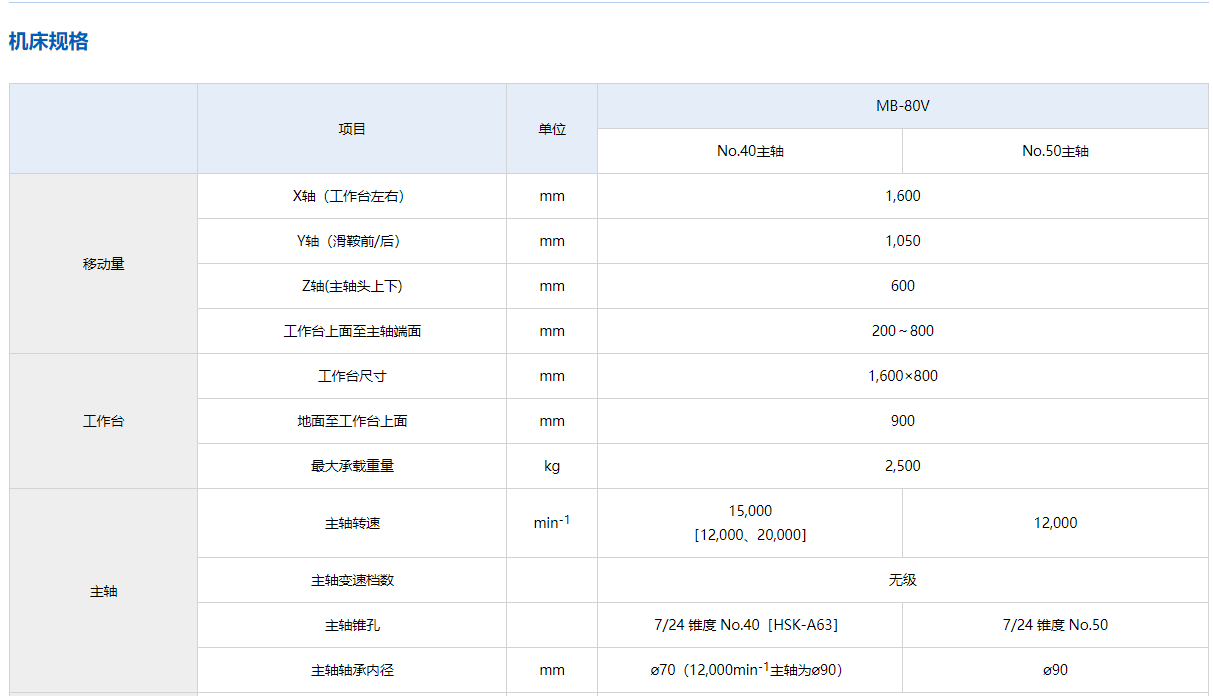
Task: Select the value 1,600×800
Action: [903, 376]
